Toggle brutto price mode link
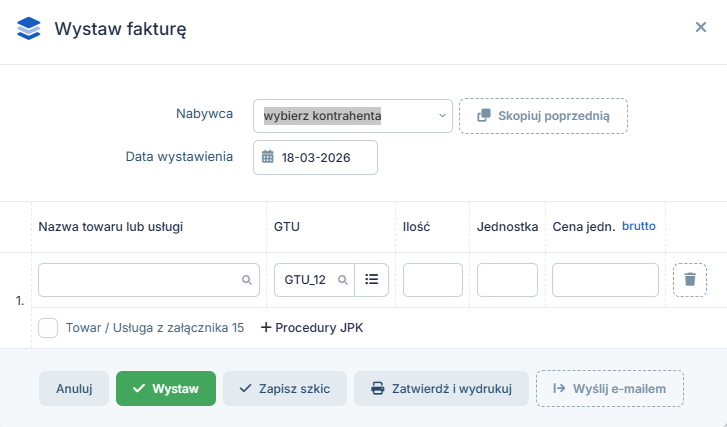 (638, 227)
